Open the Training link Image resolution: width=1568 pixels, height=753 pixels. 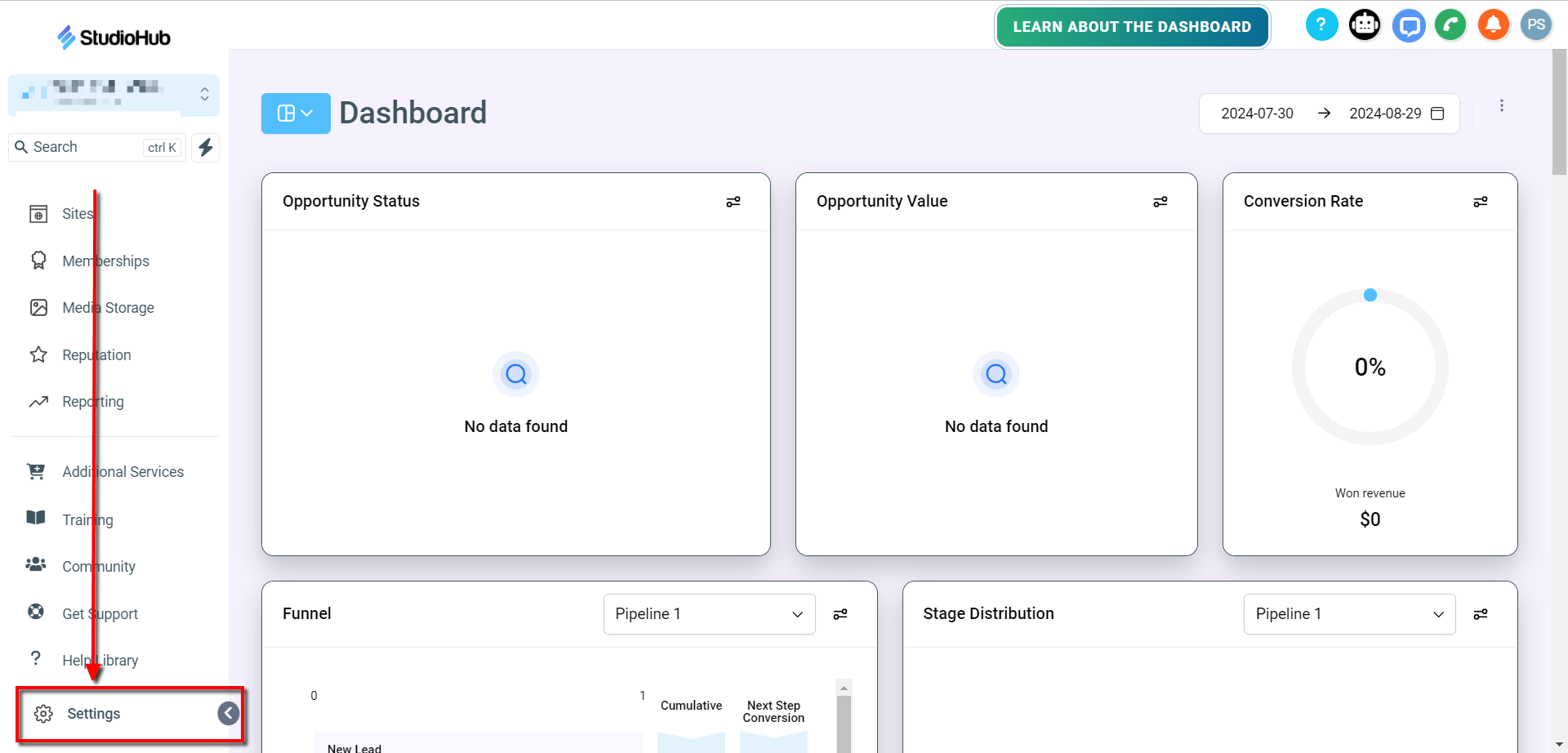(87, 519)
